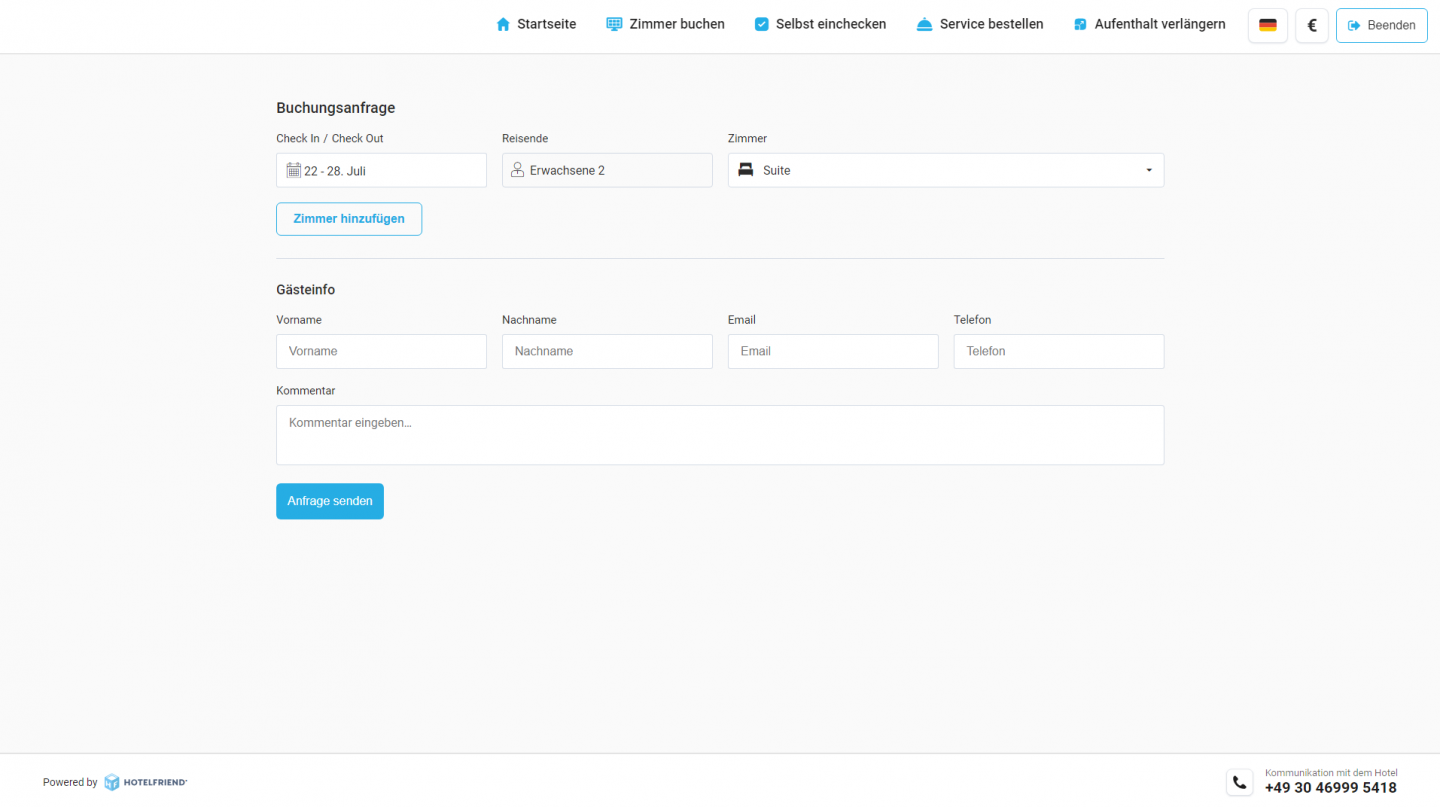The image size is (1440, 807).
Task: Open the Check In / Check Out date field
Action: pos(381,170)
